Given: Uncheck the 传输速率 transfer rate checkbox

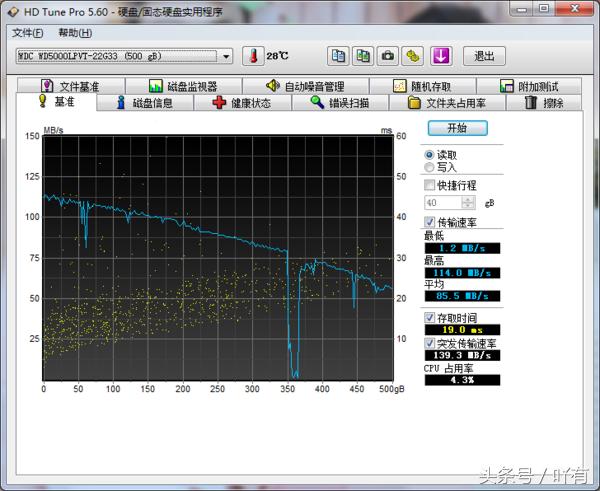Looking at the screenshot, I should coord(430,221).
